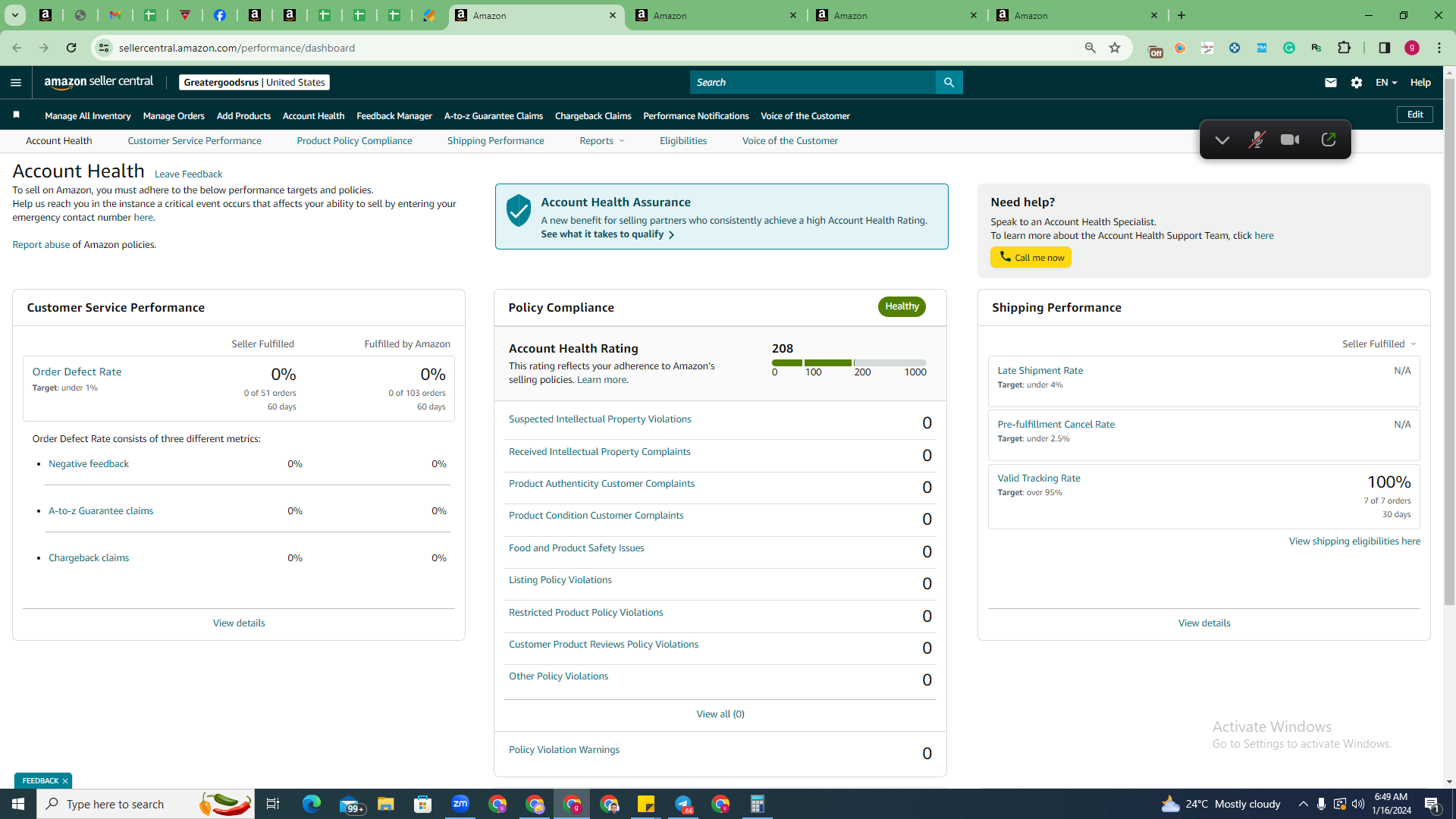Click the Windows taskbar search box

pos(145,804)
